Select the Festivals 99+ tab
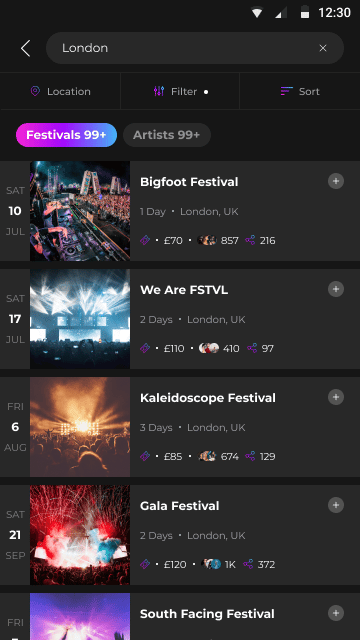This screenshot has height=640, width=360. click(x=67, y=135)
